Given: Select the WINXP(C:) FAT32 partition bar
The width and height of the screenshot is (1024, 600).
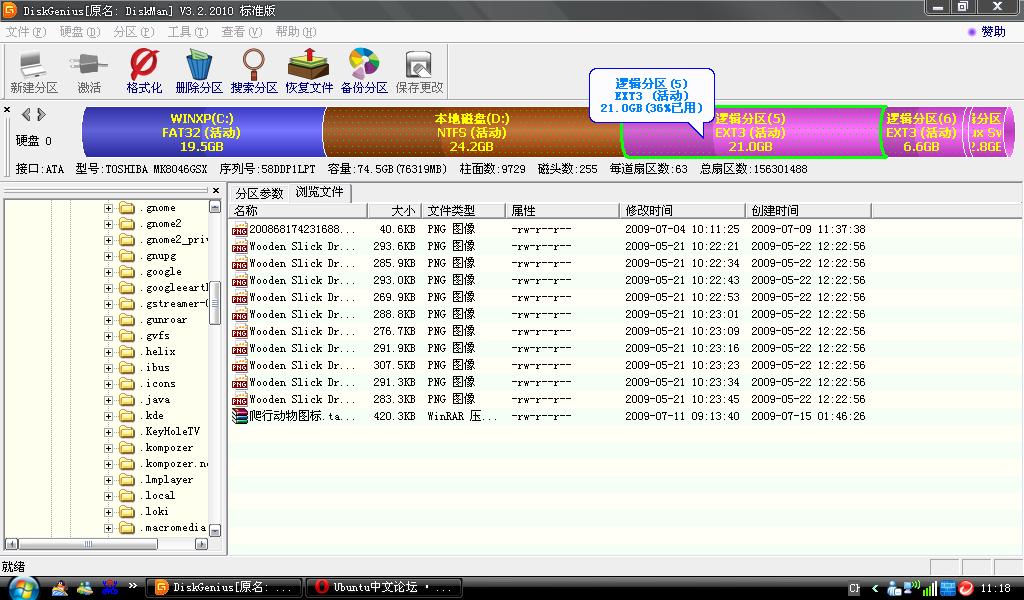Looking at the screenshot, I should click(202, 133).
